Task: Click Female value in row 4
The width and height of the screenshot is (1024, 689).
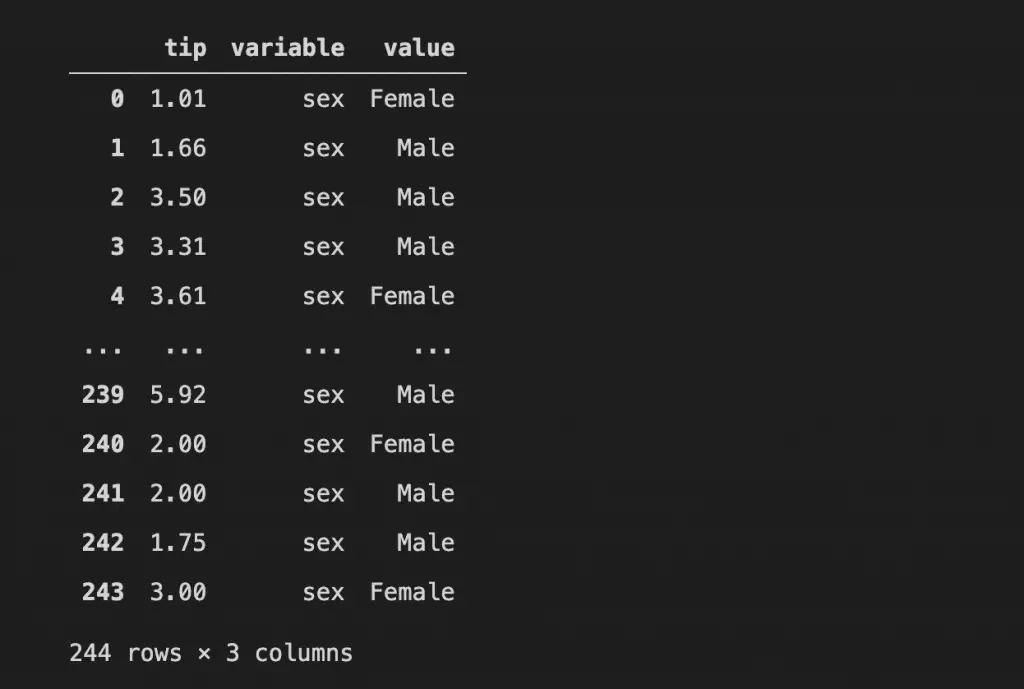Action: [x=412, y=296]
